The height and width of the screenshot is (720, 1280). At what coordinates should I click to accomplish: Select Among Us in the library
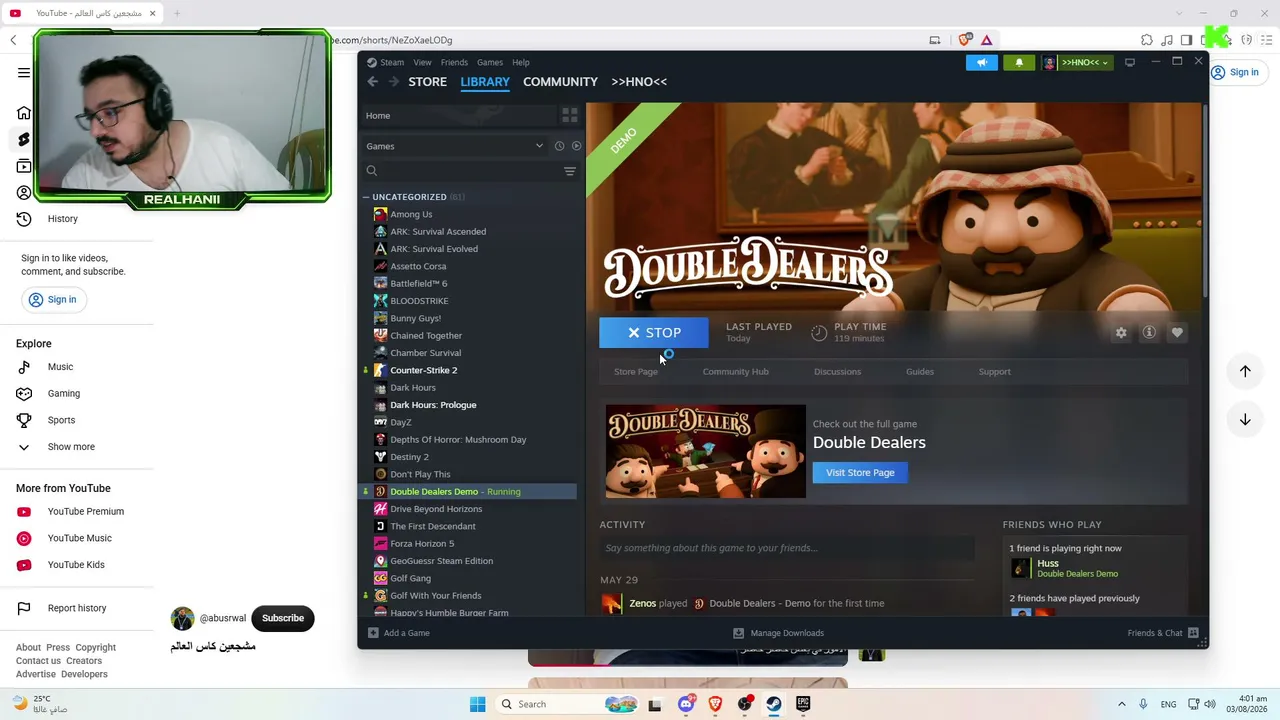411,214
